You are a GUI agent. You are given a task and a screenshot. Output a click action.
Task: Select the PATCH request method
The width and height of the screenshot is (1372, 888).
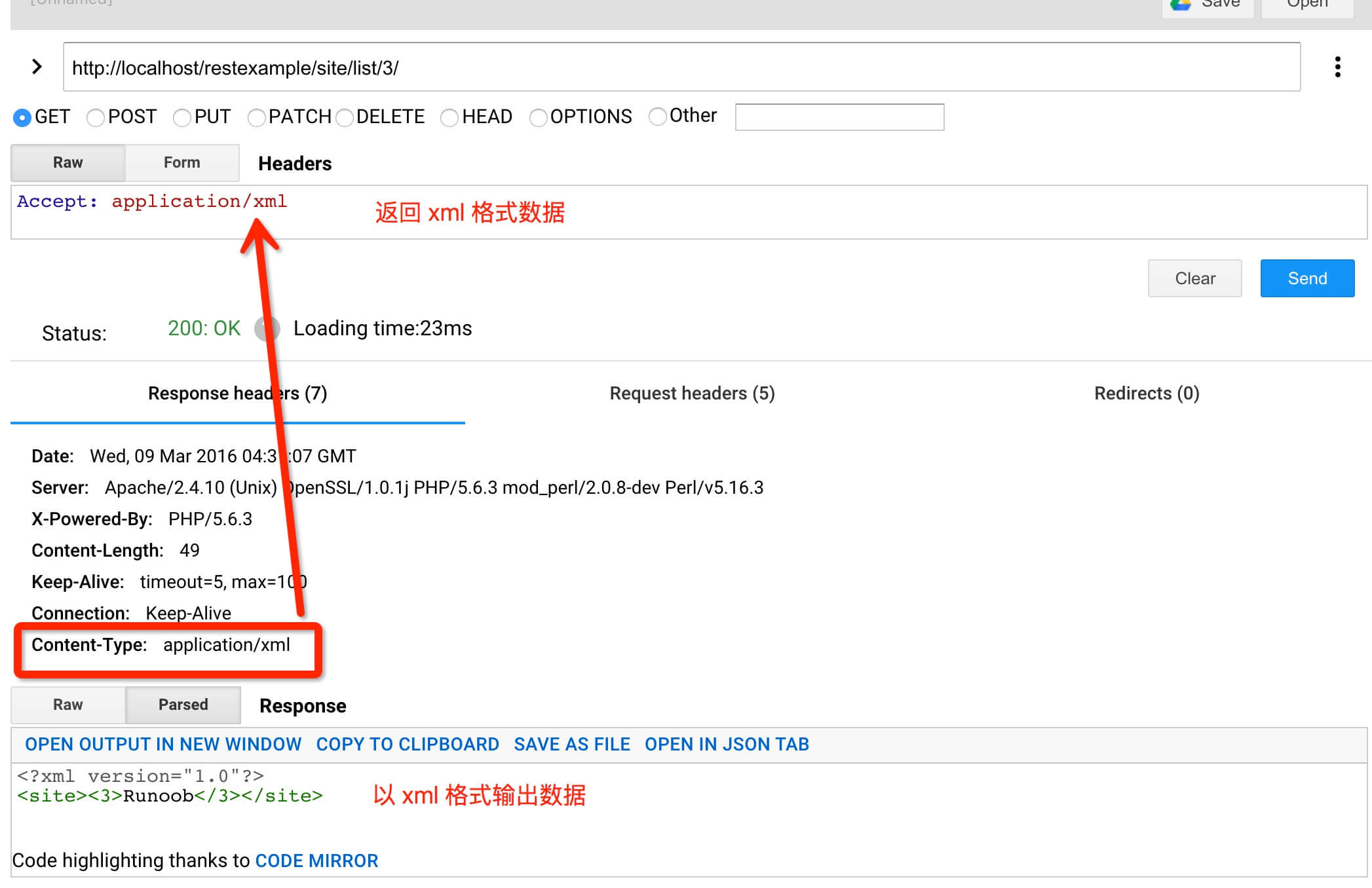pos(257,117)
